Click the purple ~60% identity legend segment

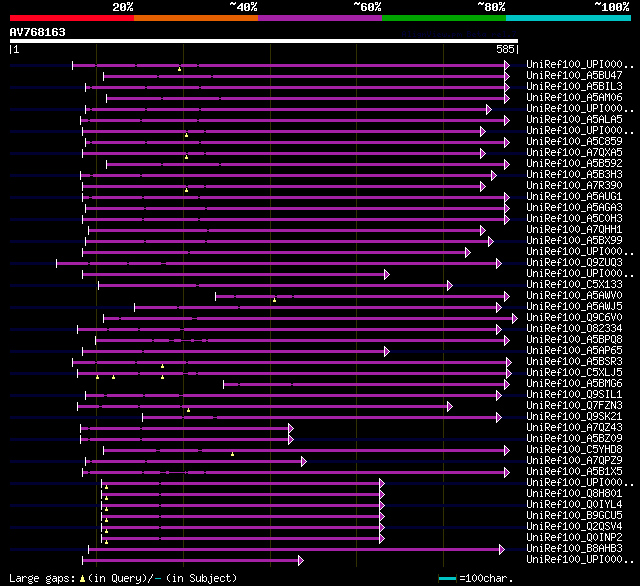[x=320, y=18]
